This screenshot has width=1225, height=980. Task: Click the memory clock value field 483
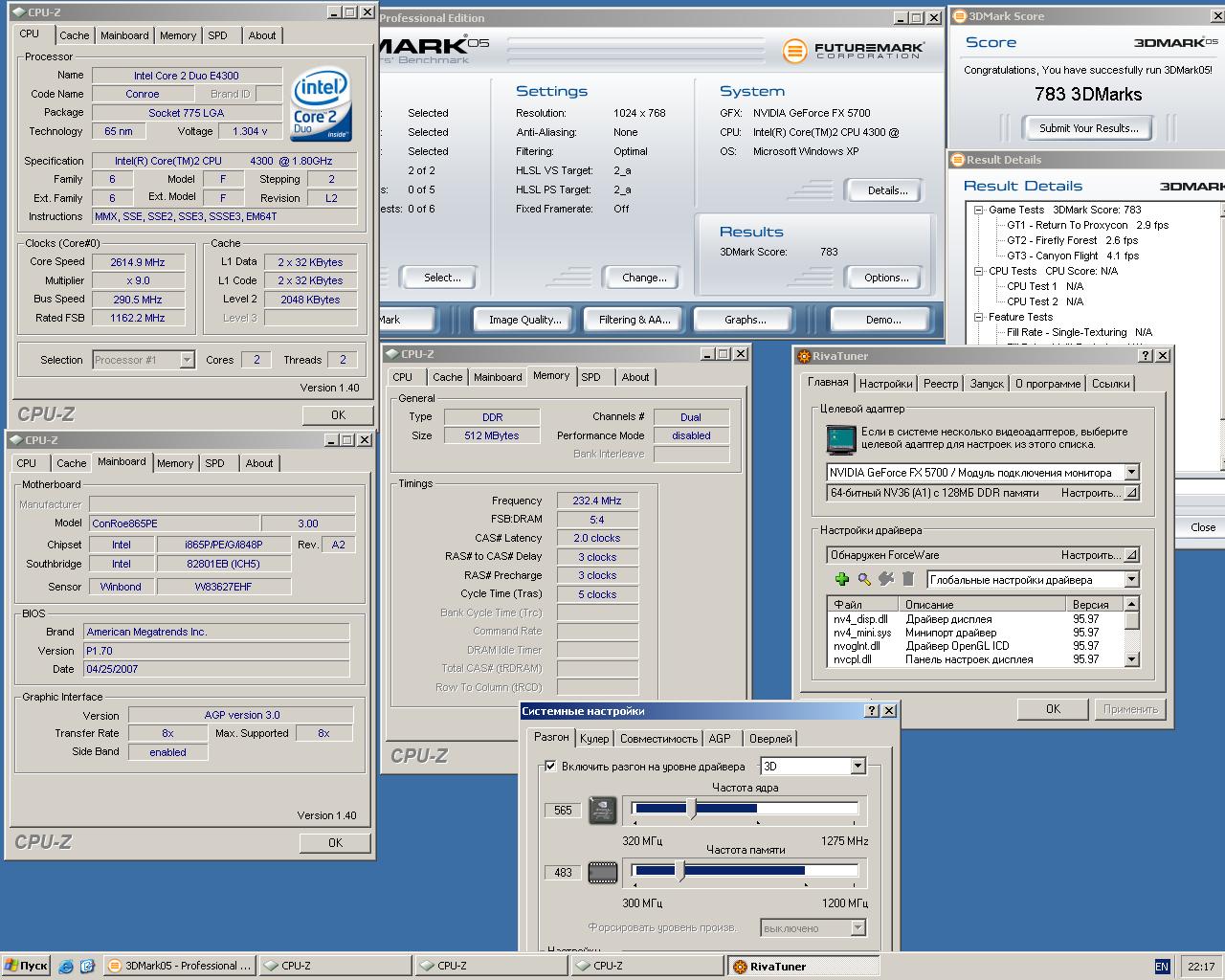pos(563,872)
